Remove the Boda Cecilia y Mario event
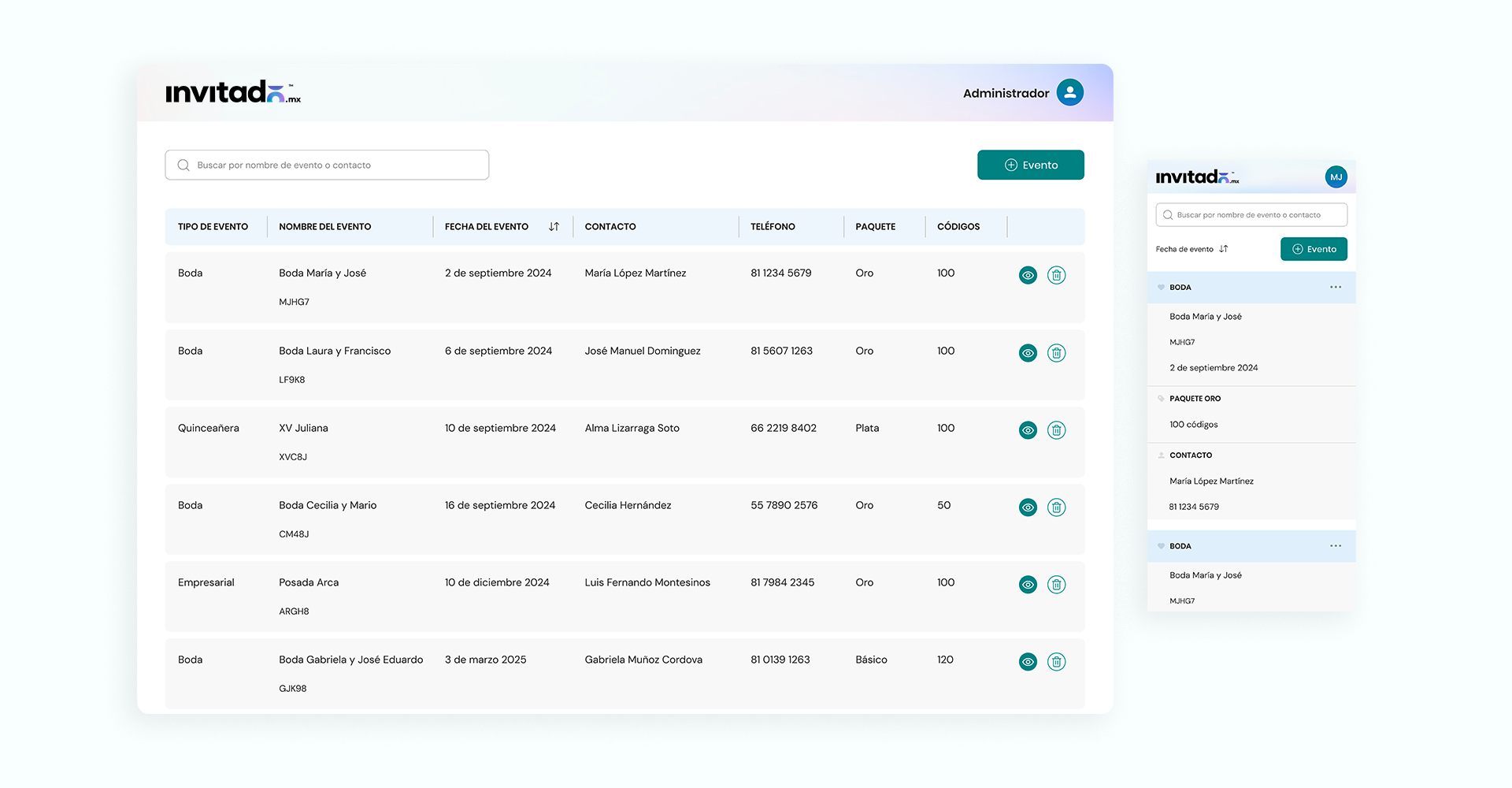Image resolution: width=1512 pixels, height=788 pixels. coord(1056,507)
